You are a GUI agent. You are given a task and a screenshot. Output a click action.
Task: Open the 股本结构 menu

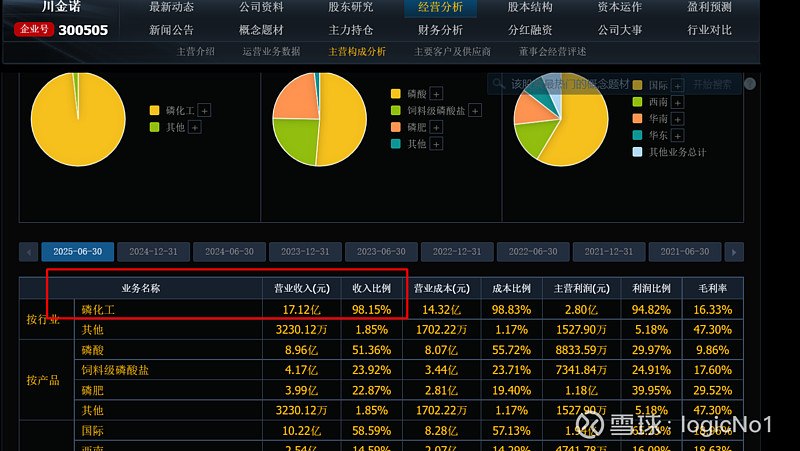click(x=530, y=7)
